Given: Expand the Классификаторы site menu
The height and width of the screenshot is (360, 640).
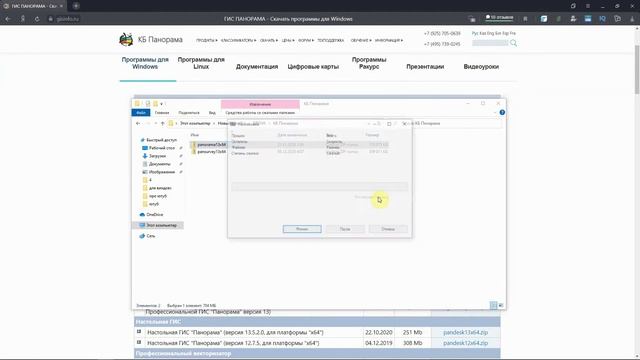Looking at the screenshot, I should 238,40.
